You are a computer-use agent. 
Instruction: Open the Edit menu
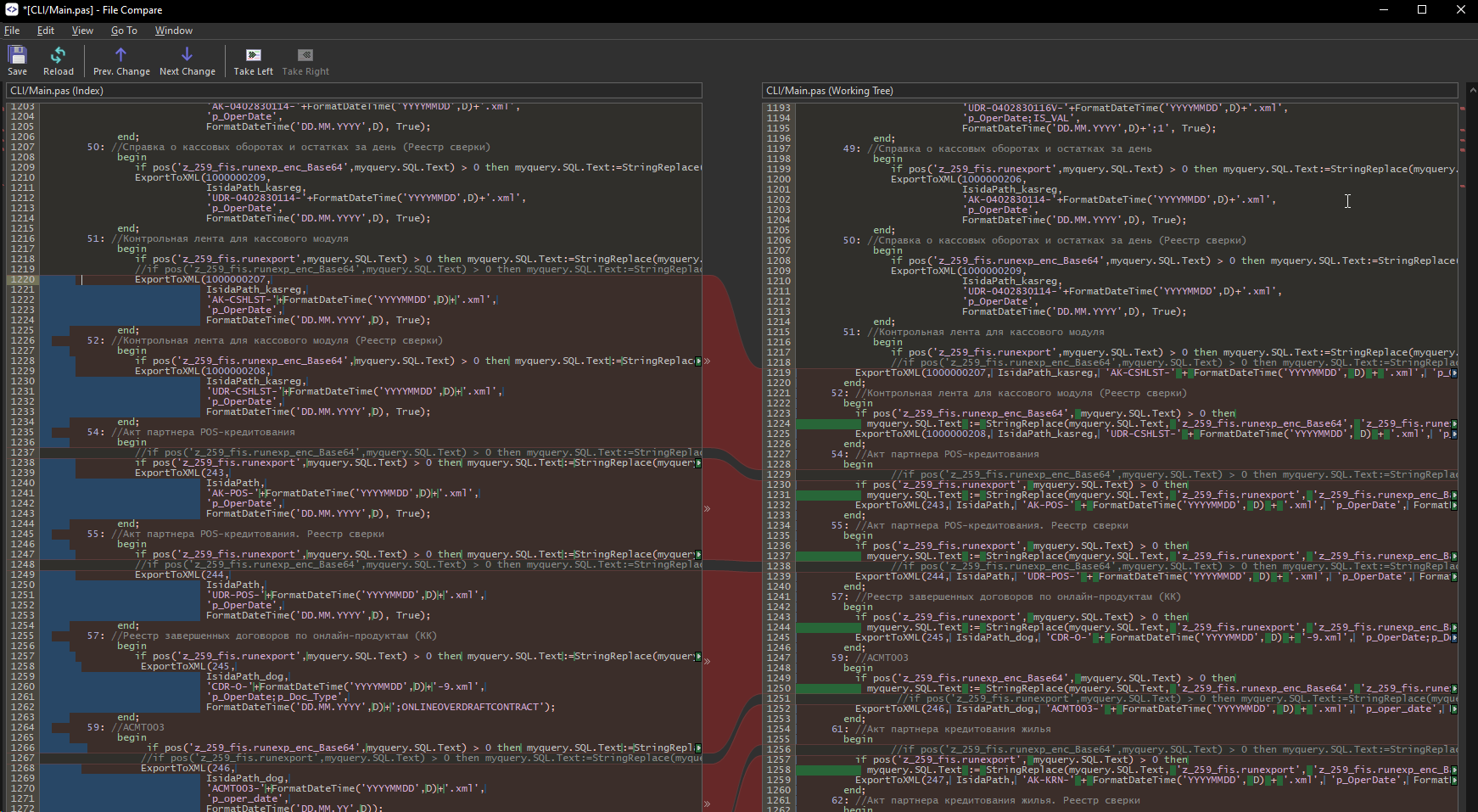[46, 31]
